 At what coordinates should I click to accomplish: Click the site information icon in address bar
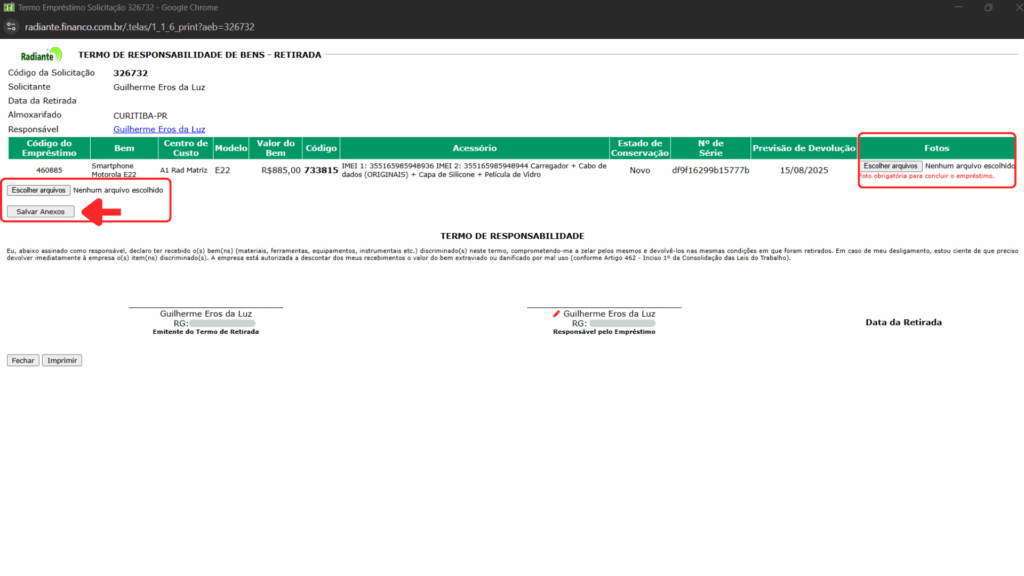(x=12, y=27)
